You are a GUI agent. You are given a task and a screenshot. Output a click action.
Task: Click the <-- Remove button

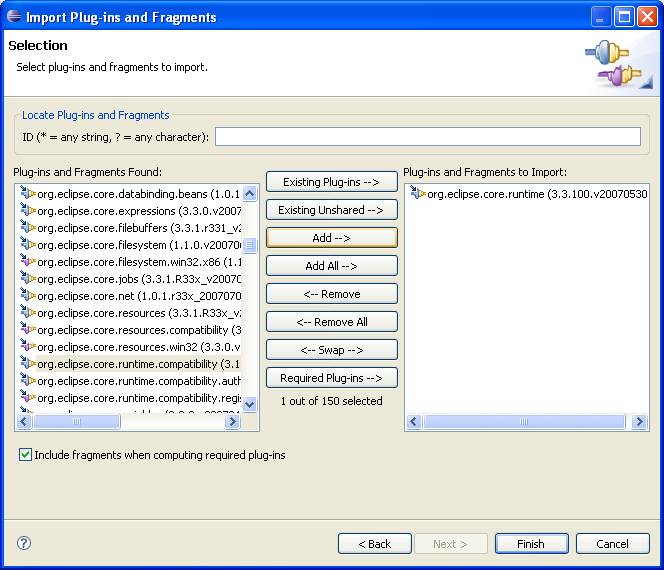332,294
